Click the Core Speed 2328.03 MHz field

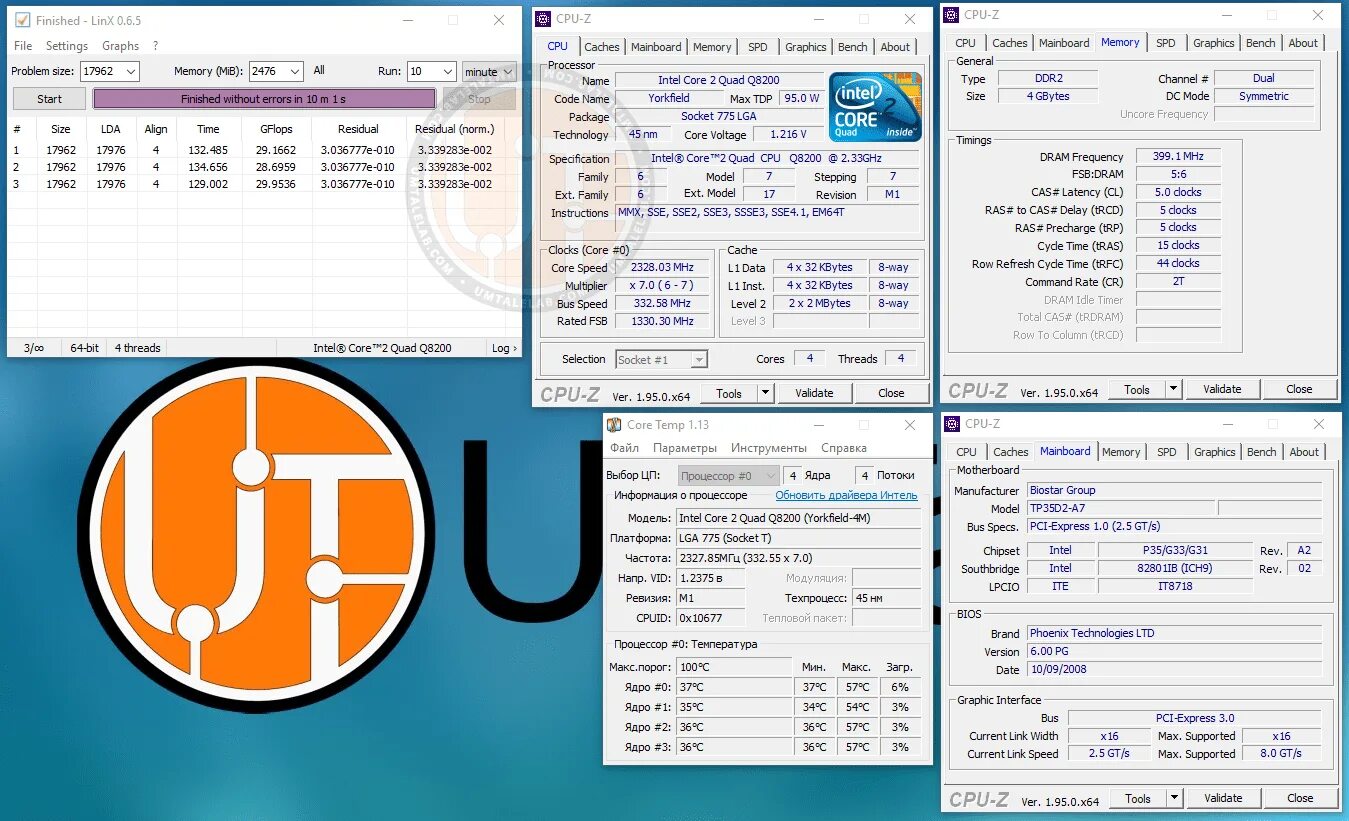pyautogui.click(x=661, y=268)
